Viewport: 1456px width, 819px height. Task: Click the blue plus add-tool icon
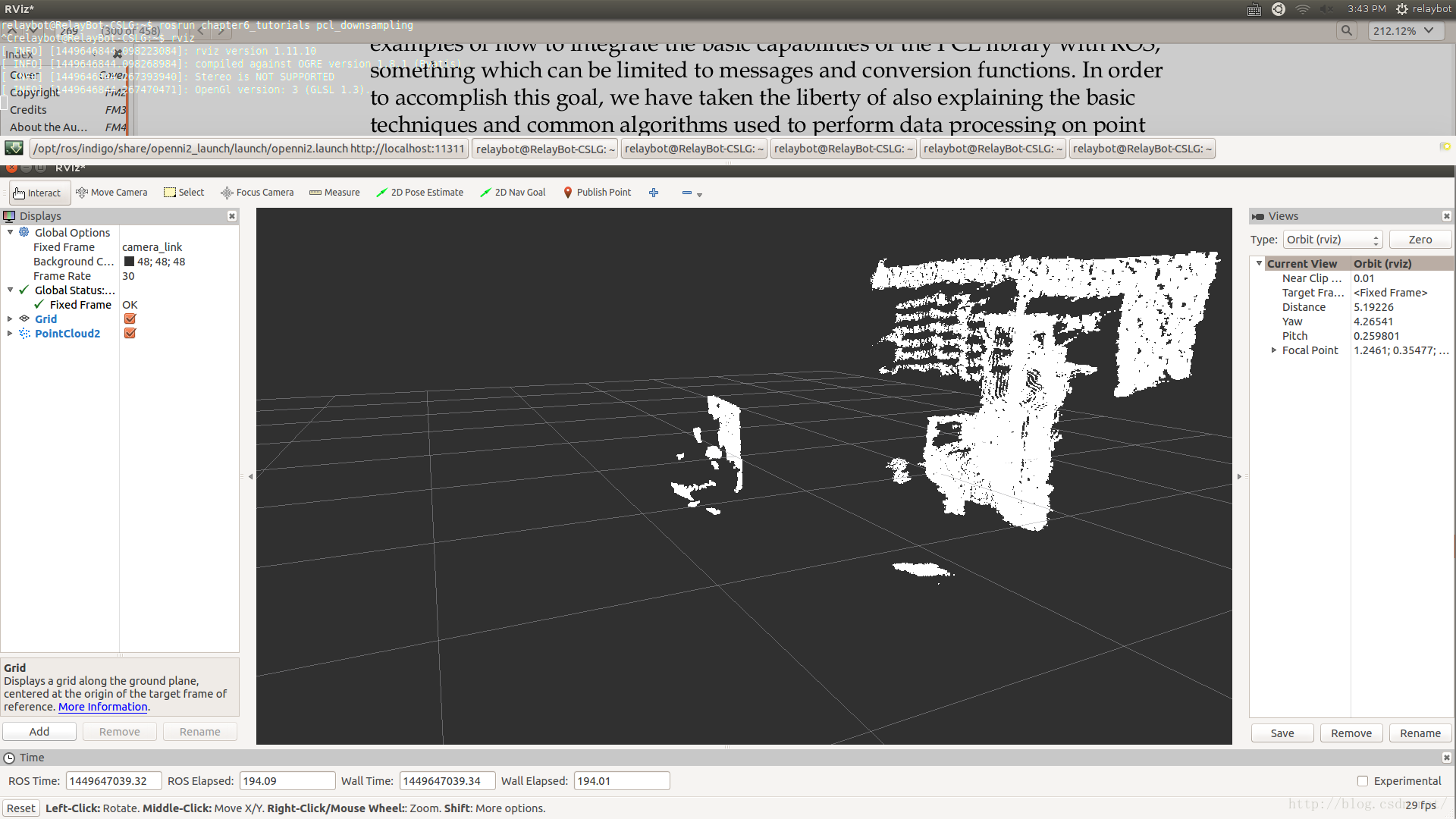pyautogui.click(x=654, y=193)
